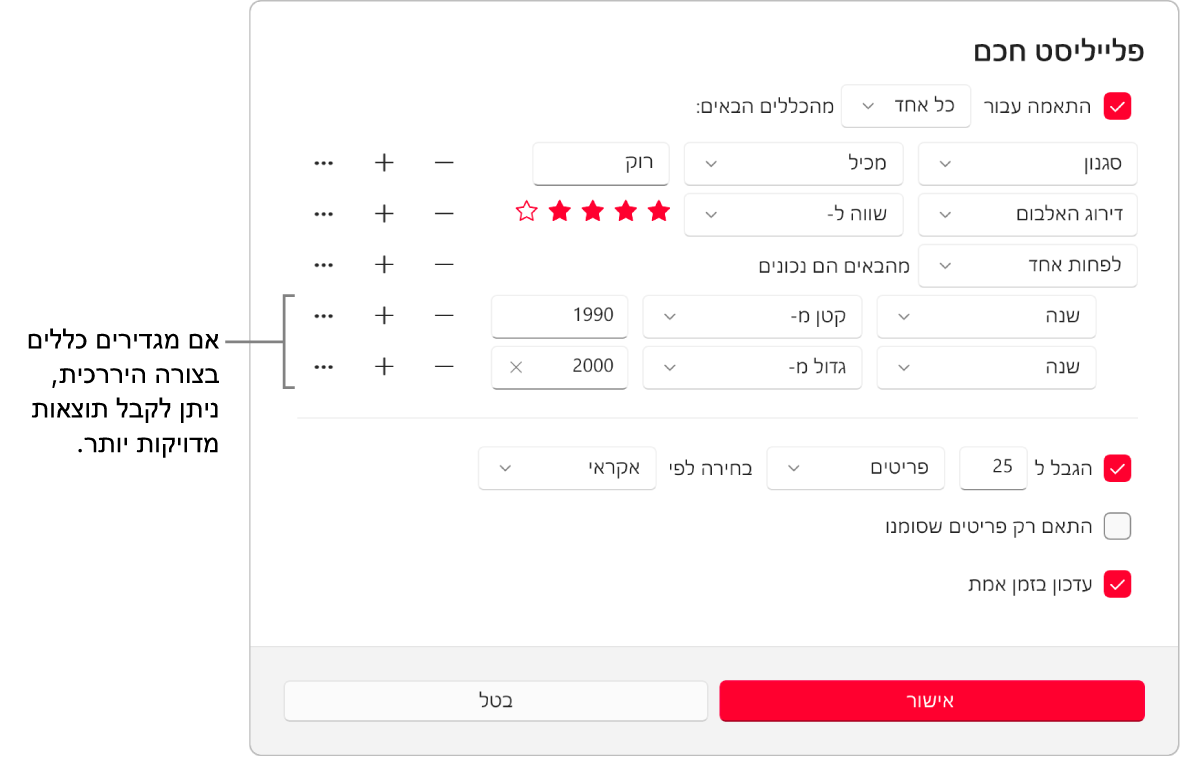
Task: Remove the לפחות אחד rule row
Action: (443, 264)
